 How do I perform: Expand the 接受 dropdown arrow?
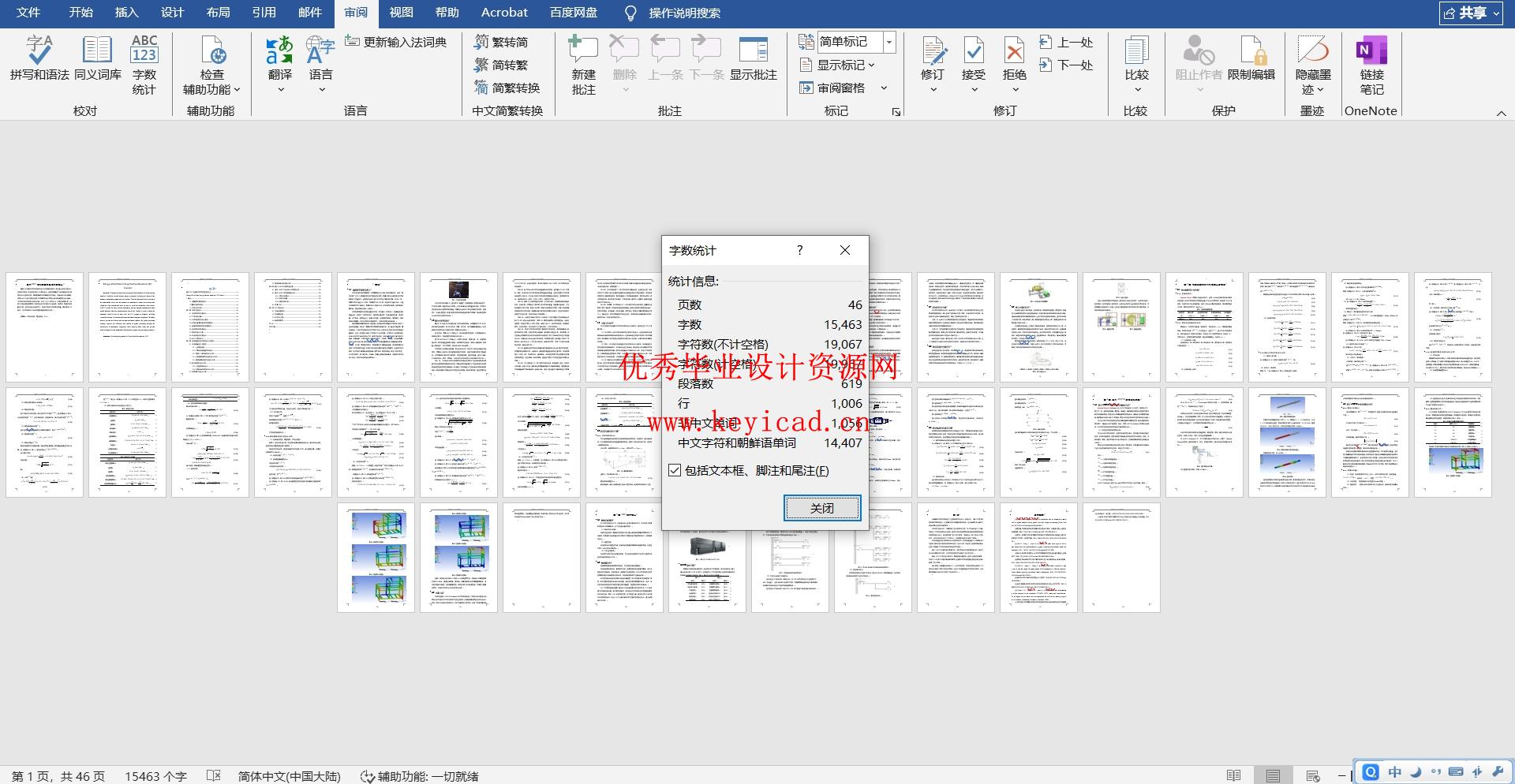point(974,90)
